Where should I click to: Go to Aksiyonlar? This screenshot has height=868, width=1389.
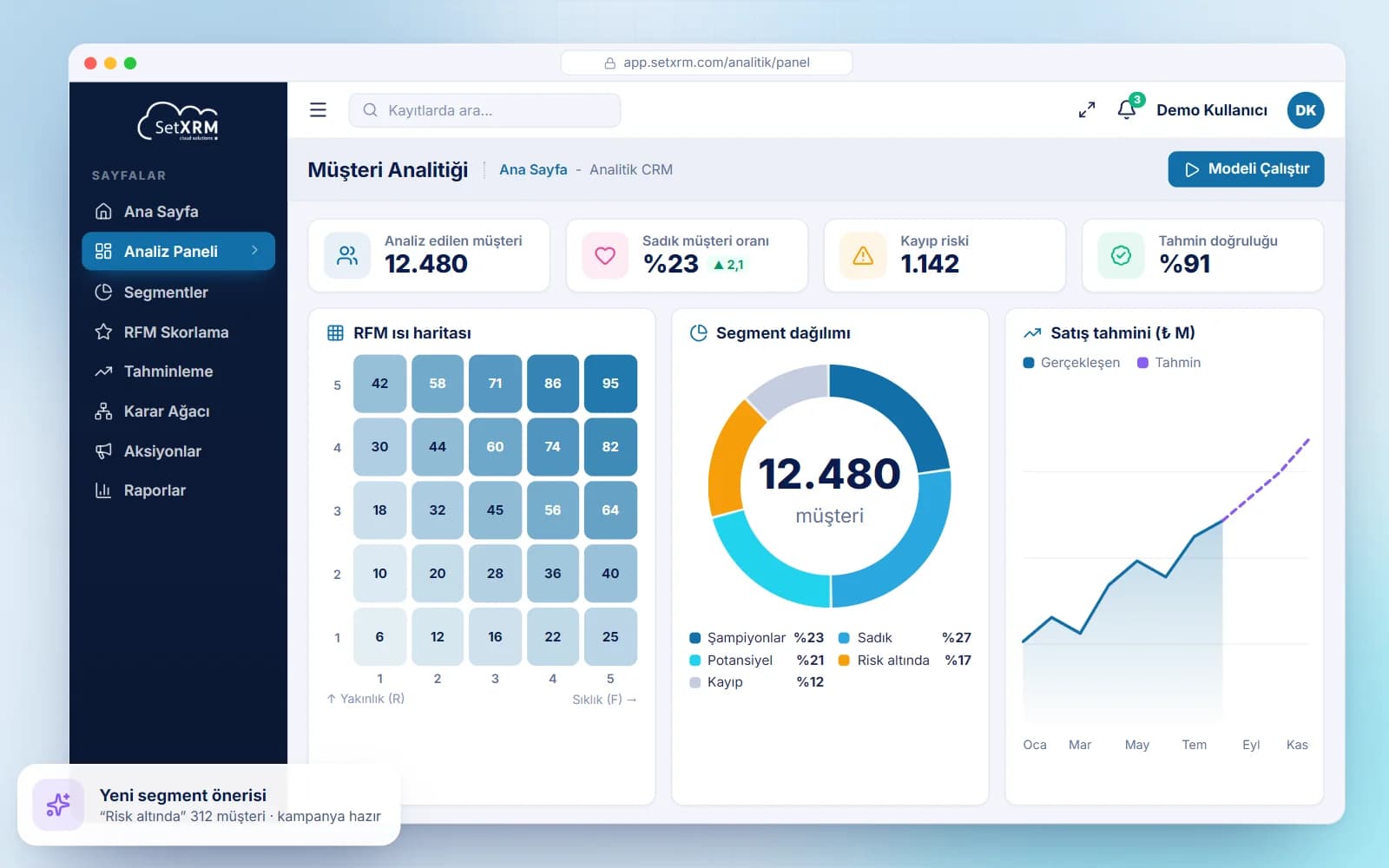pos(178,451)
